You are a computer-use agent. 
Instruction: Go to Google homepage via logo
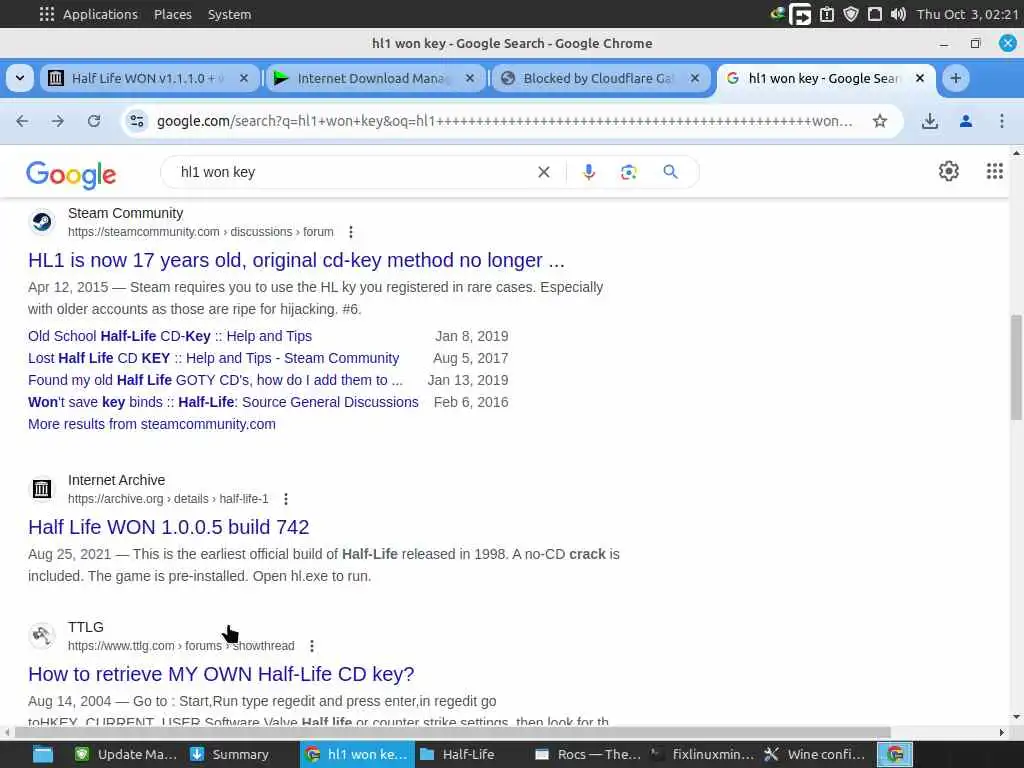point(71,174)
